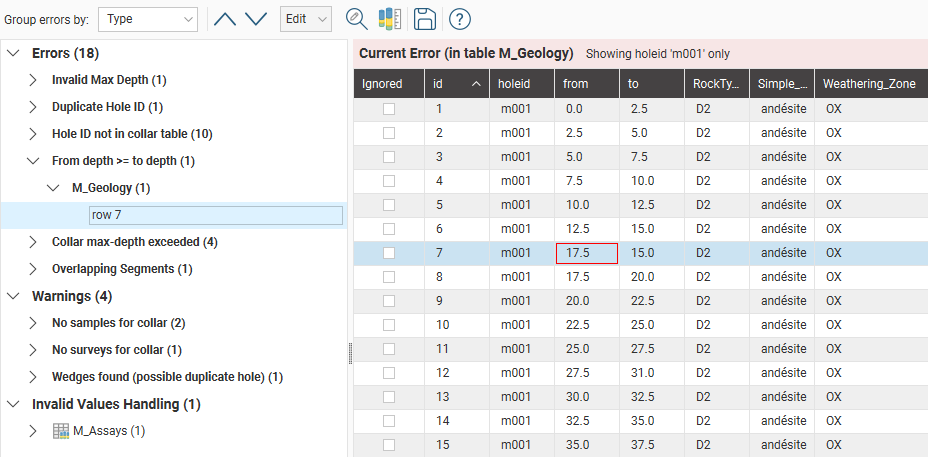
Task: Expand the Invalid Max Depth (1) node
Action: (33, 80)
